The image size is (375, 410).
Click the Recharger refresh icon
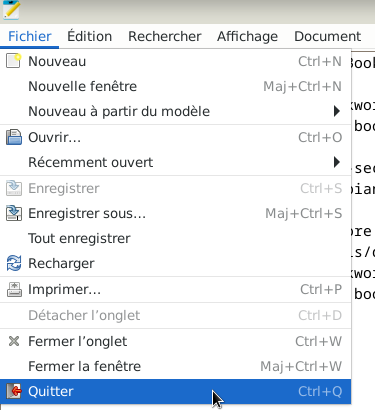tap(14, 263)
